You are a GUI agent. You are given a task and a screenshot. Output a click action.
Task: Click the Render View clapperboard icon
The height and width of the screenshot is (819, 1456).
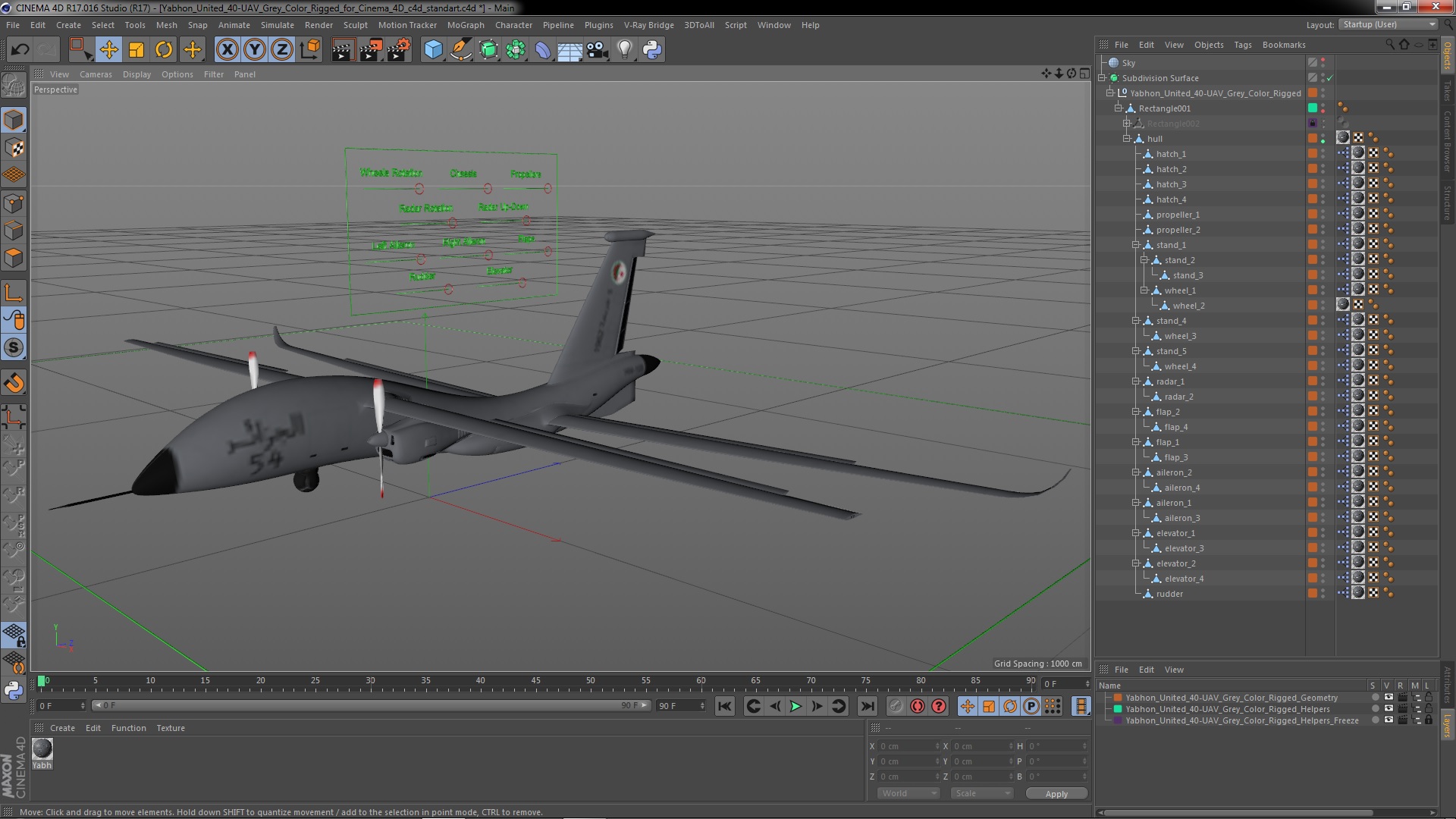click(343, 50)
